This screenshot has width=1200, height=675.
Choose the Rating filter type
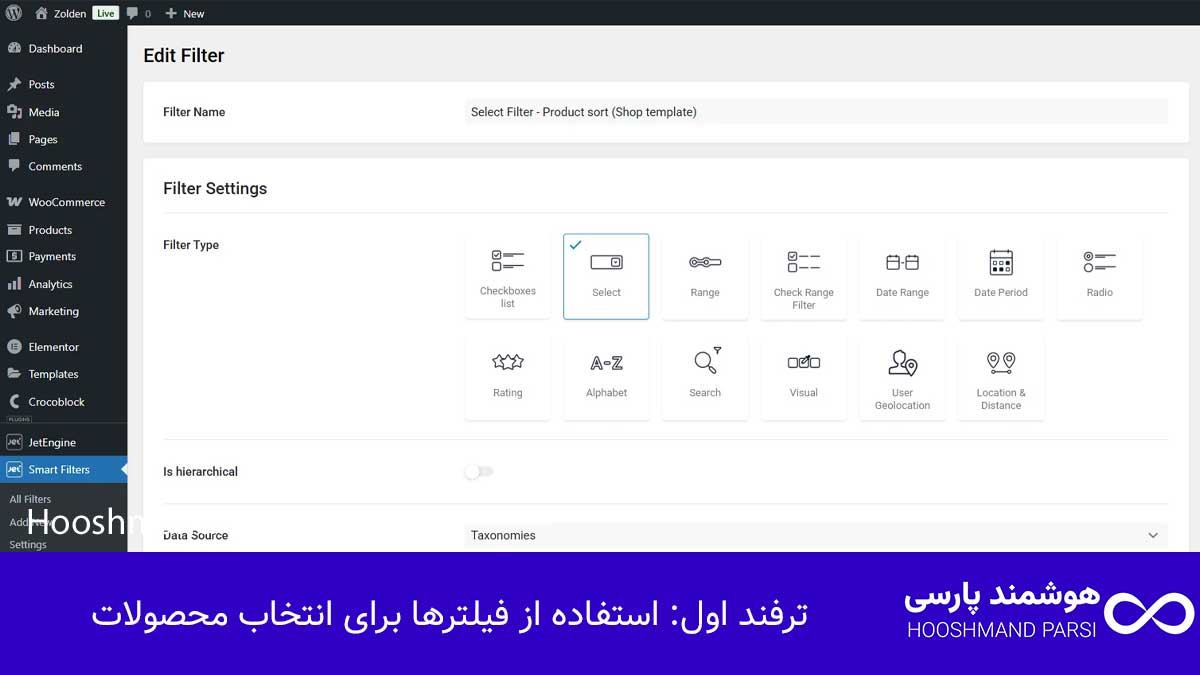click(507, 377)
